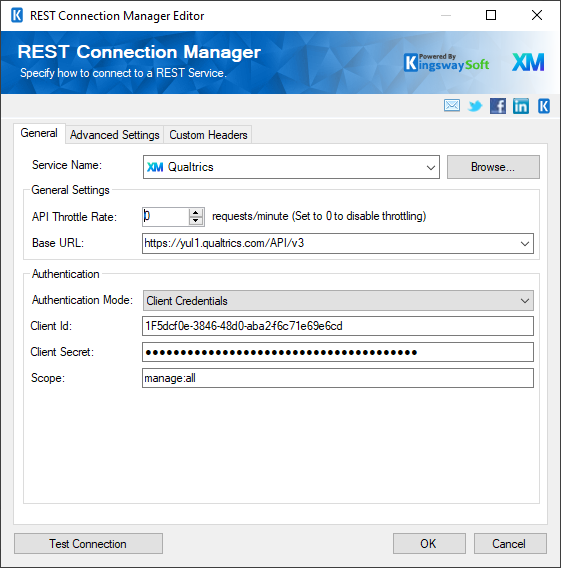Open the Twitter bird icon
Screen dimensions: 561x568
click(x=475, y=106)
